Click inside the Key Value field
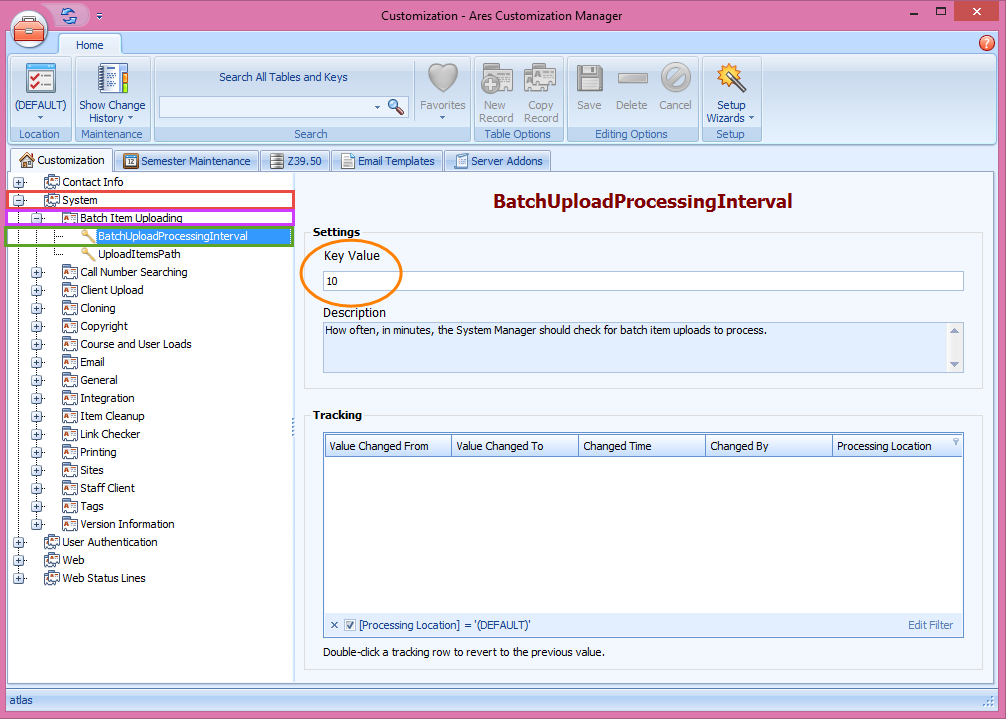This screenshot has width=1006, height=719. pos(640,281)
